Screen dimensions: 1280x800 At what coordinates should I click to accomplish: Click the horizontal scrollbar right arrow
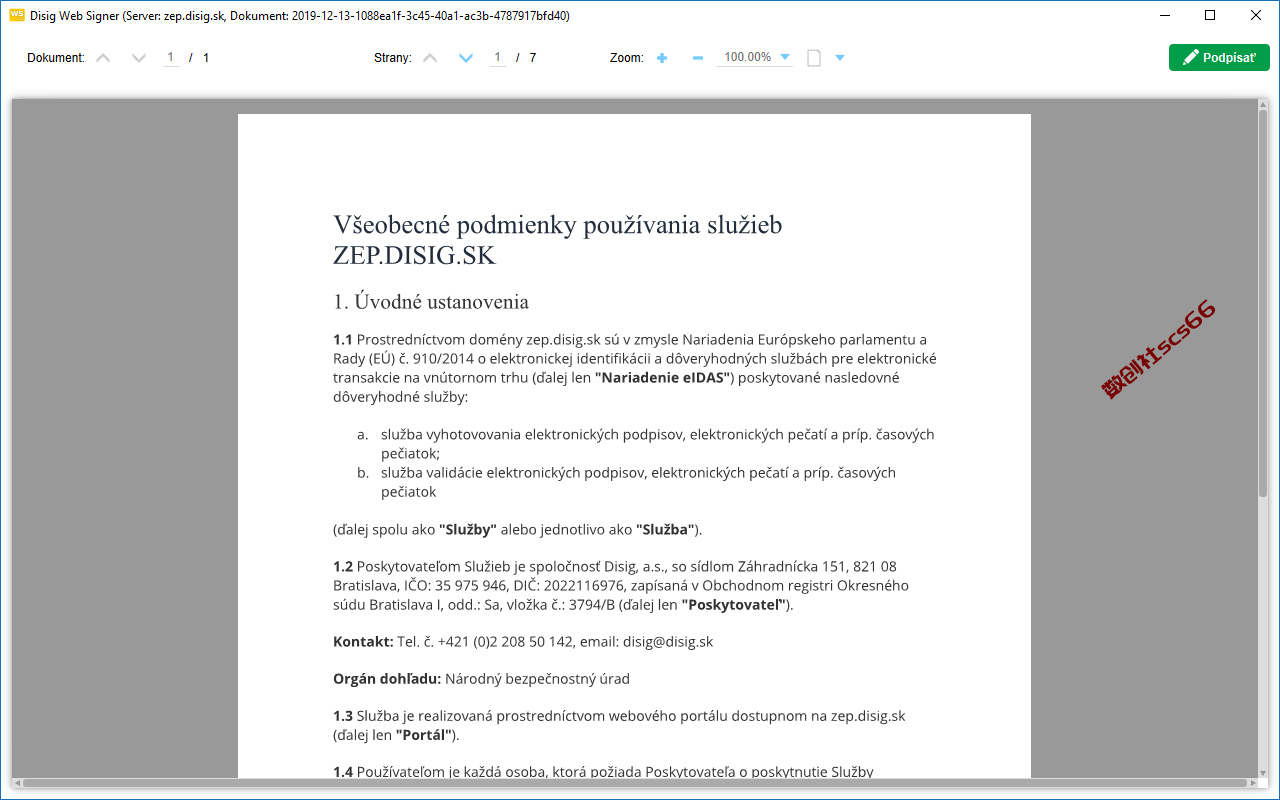[x=1252, y=783]
